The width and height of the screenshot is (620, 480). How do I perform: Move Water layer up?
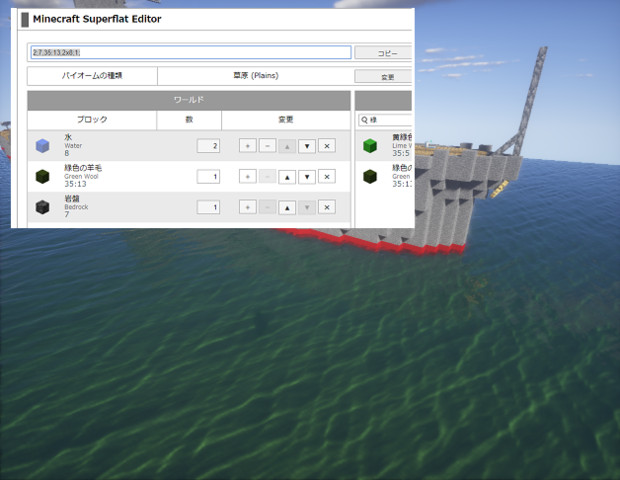click(x=287, y=146)
